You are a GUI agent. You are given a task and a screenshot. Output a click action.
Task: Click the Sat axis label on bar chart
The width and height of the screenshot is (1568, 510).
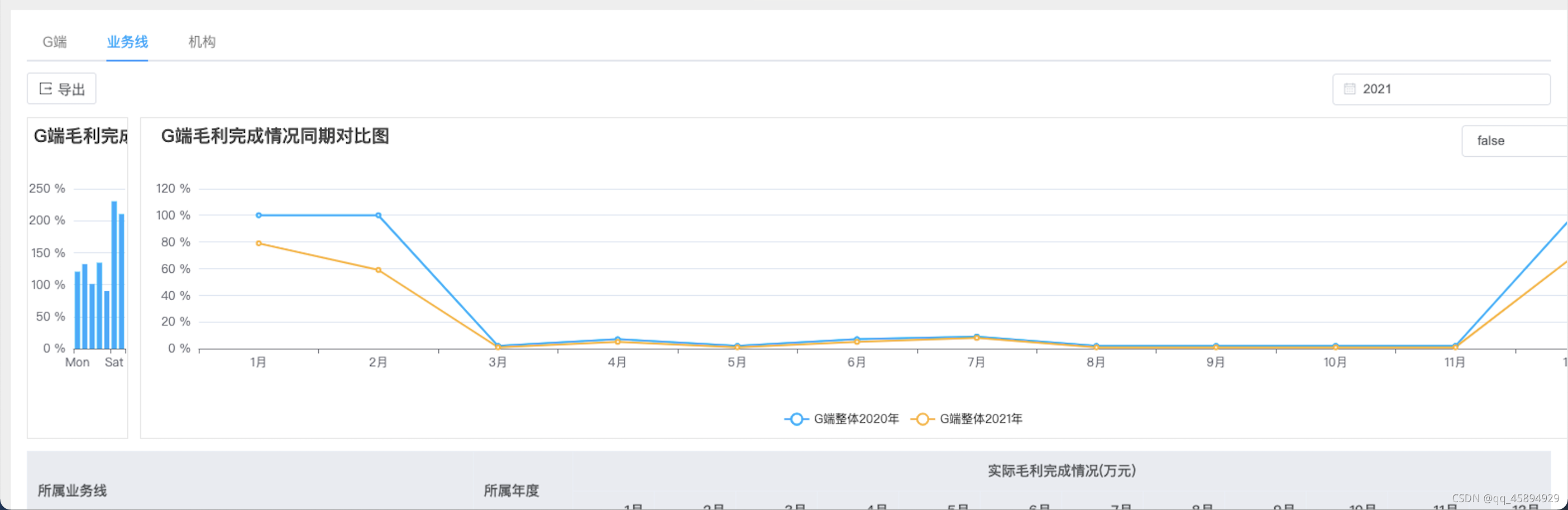click(x=114, y=362)
